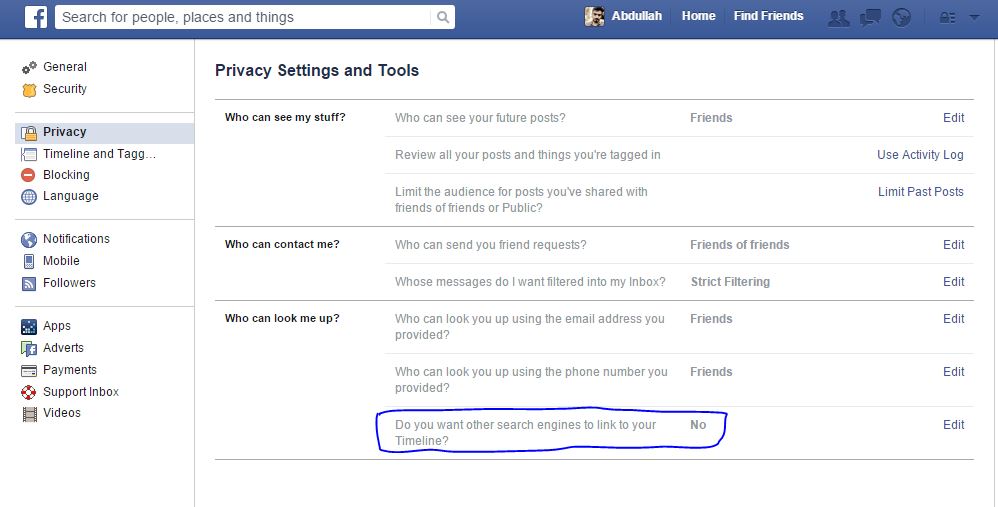The height and width of the screenshot is (507, 998).
Task: Click Use Activity Log link
Action: [920, 155]
